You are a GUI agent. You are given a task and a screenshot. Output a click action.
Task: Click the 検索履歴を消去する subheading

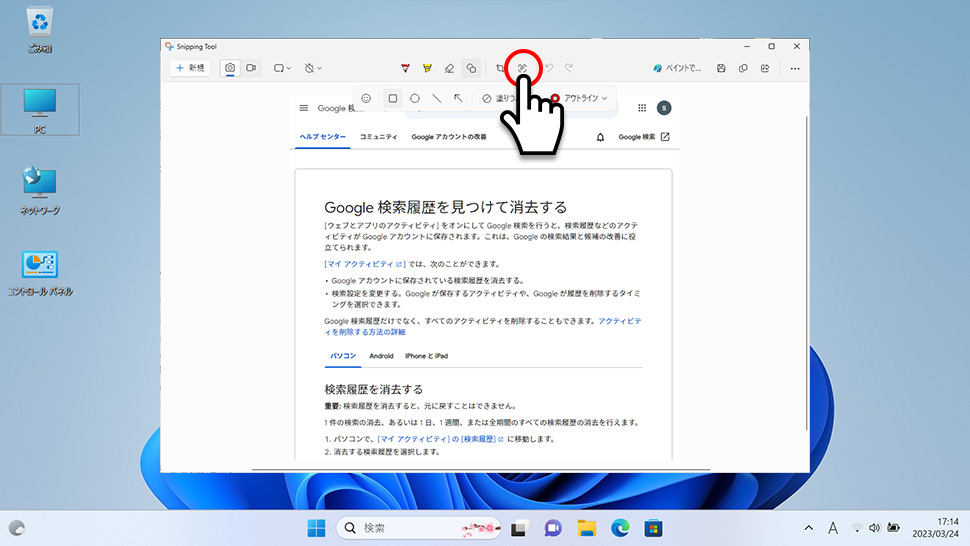(374, 389)
